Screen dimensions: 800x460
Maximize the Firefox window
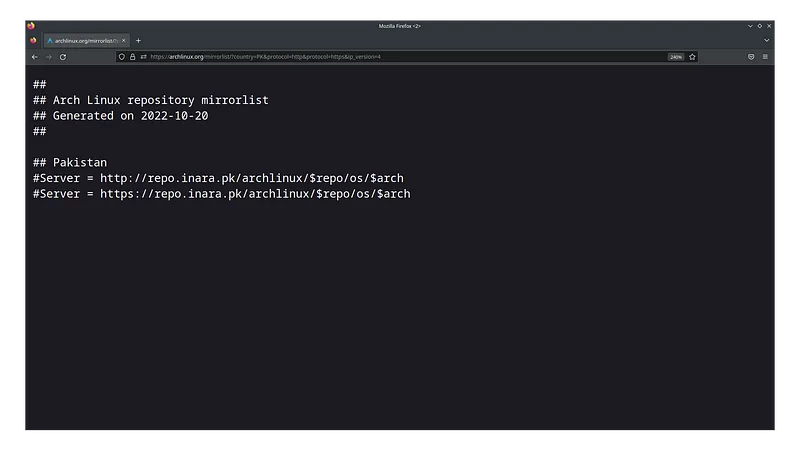(x=759, y=25)
